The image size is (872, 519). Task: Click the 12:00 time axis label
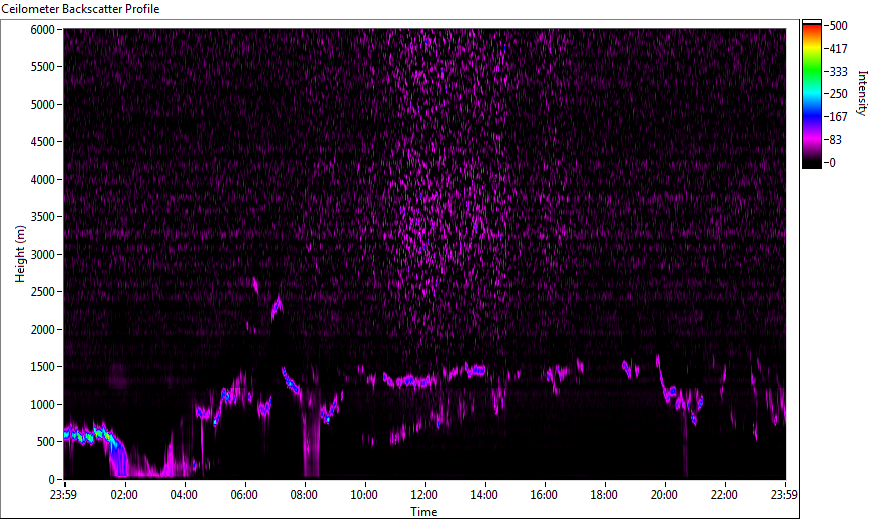[x=424, y=495]
